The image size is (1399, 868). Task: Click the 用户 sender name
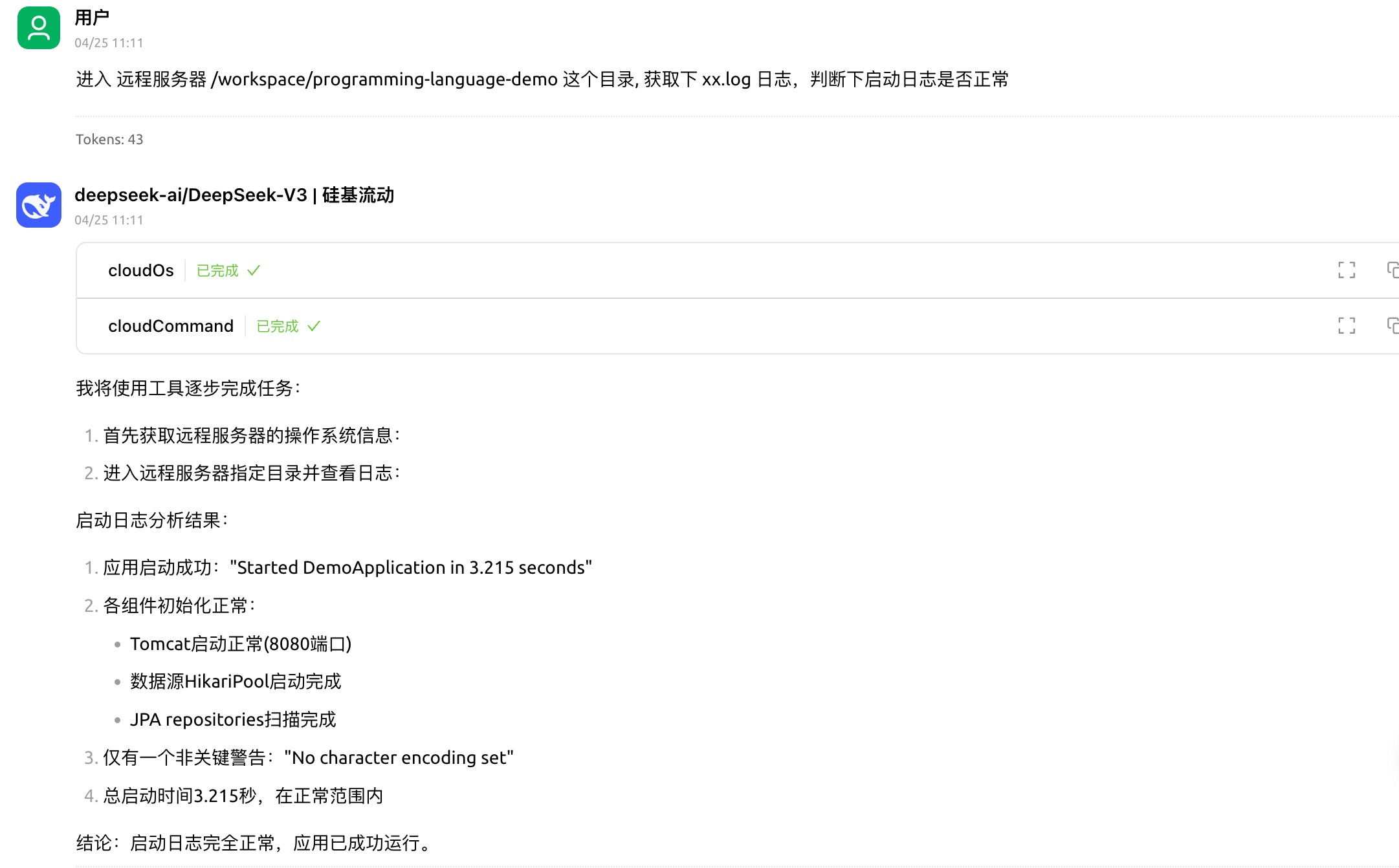[91, 17]
